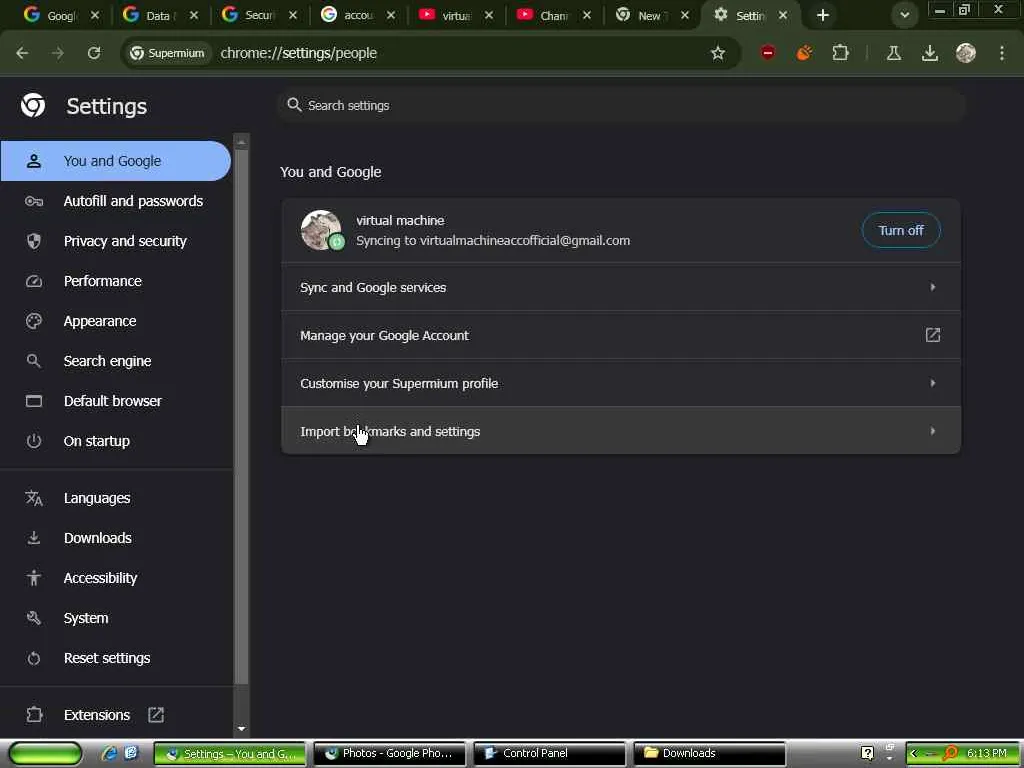Open Default browser settings
Screen dimensions: 1024x768
pos(116,401)
